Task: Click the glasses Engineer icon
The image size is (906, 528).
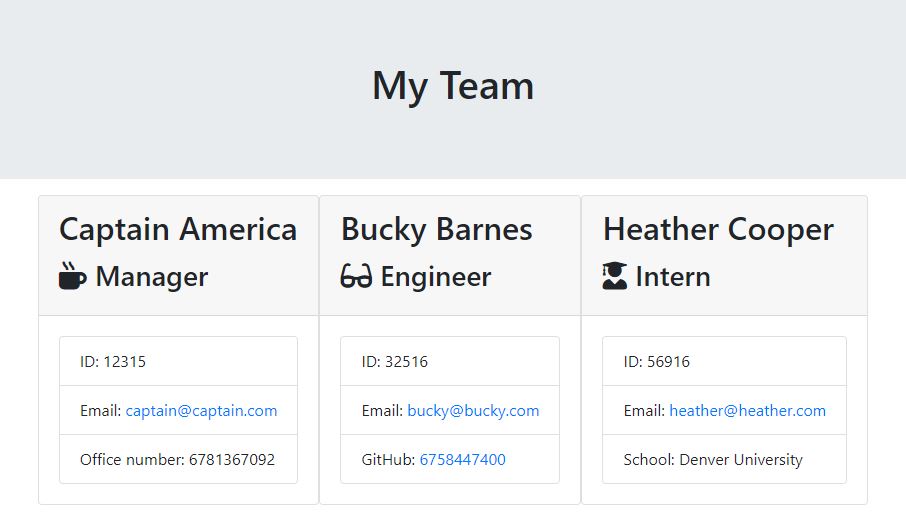Action: (x=356, y=276)
